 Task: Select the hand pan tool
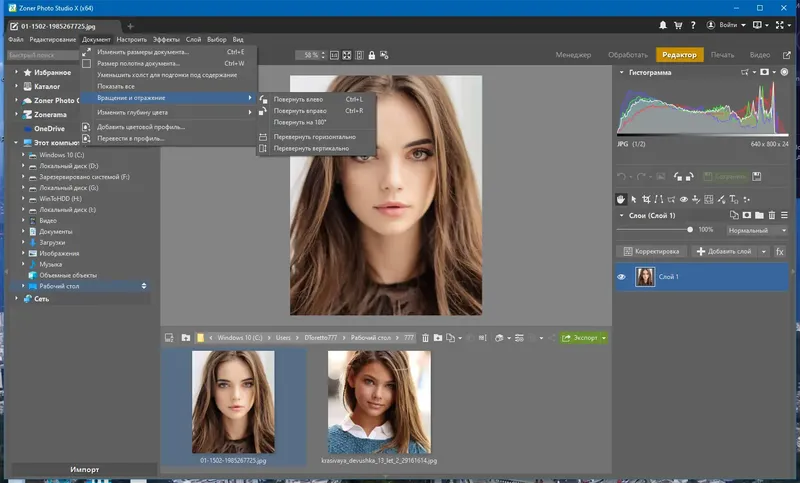coord(621,200)
